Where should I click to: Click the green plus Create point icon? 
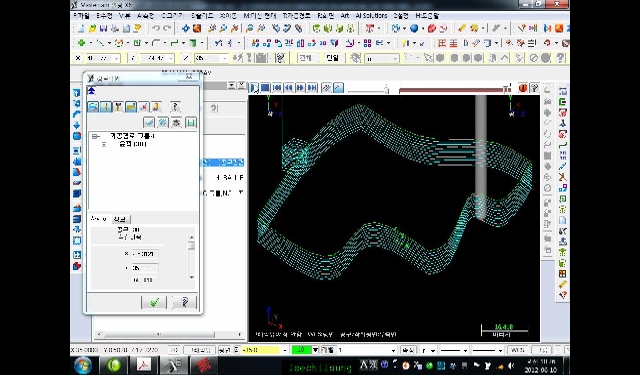81,42
